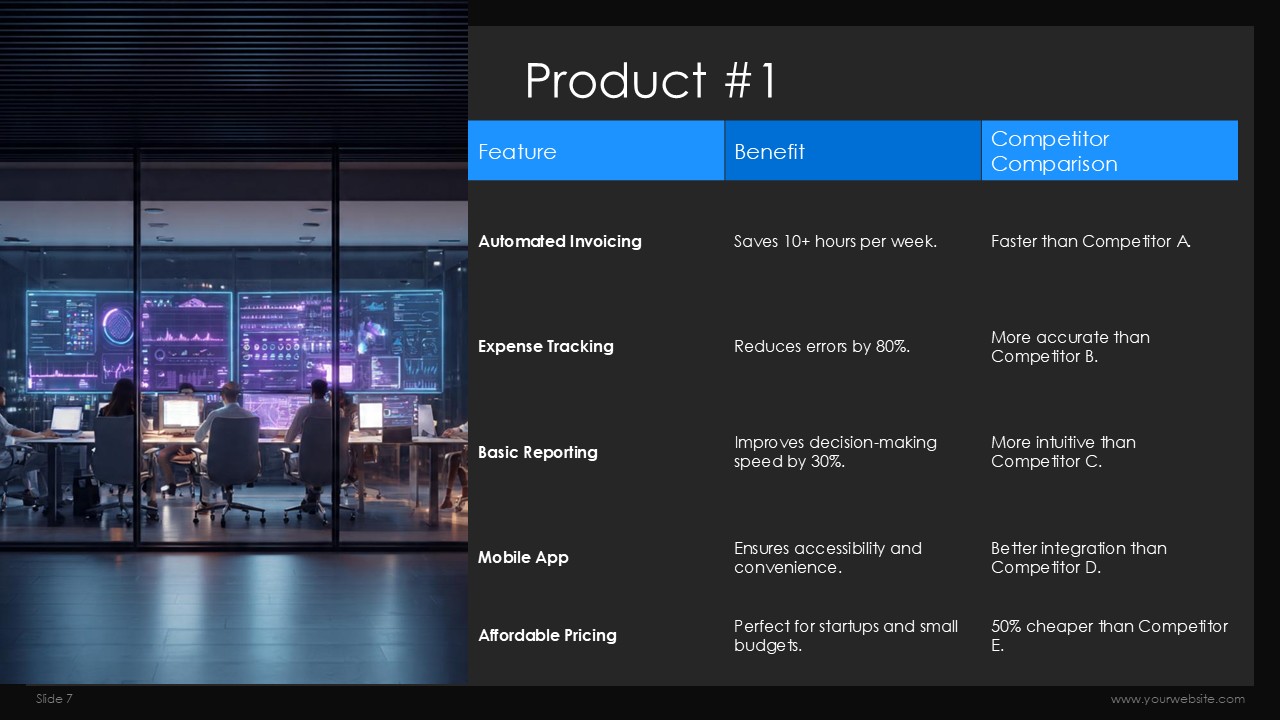Click the 'Competitor Comparison' header cell
This screenshot has width=1280, height=720.
(x=1054, y=151)
